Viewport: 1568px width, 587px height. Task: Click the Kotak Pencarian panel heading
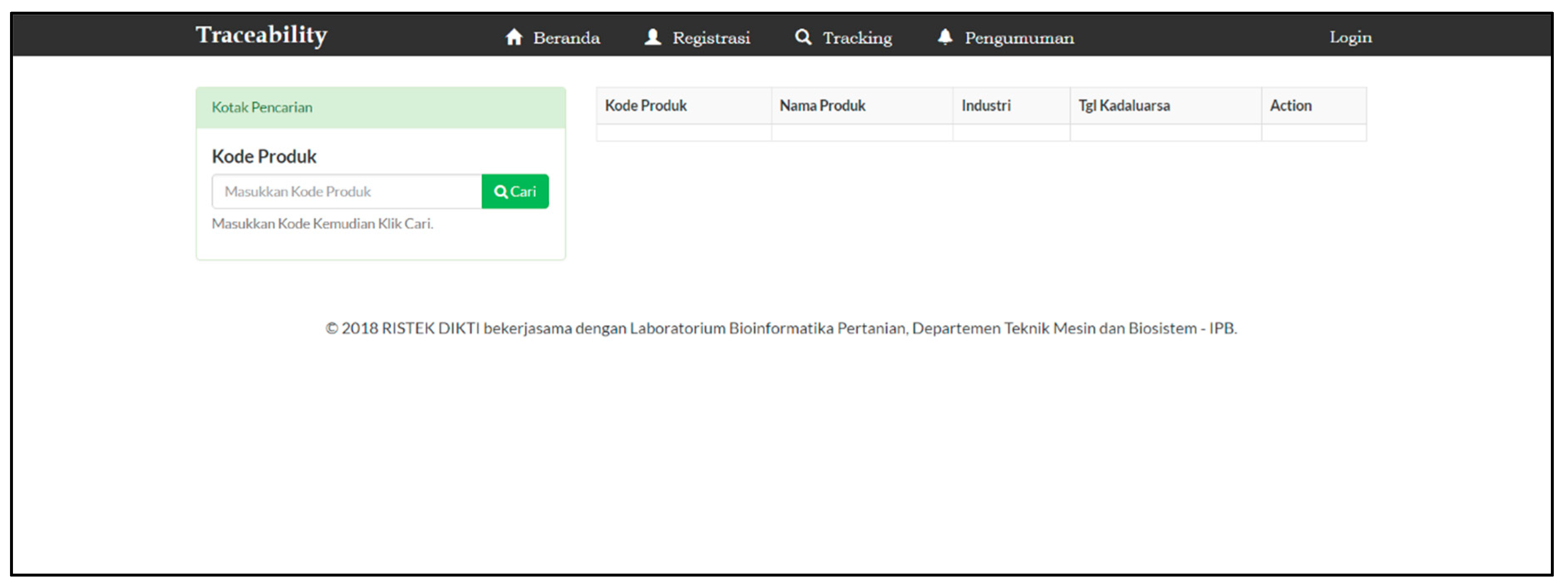coord(262,108)
